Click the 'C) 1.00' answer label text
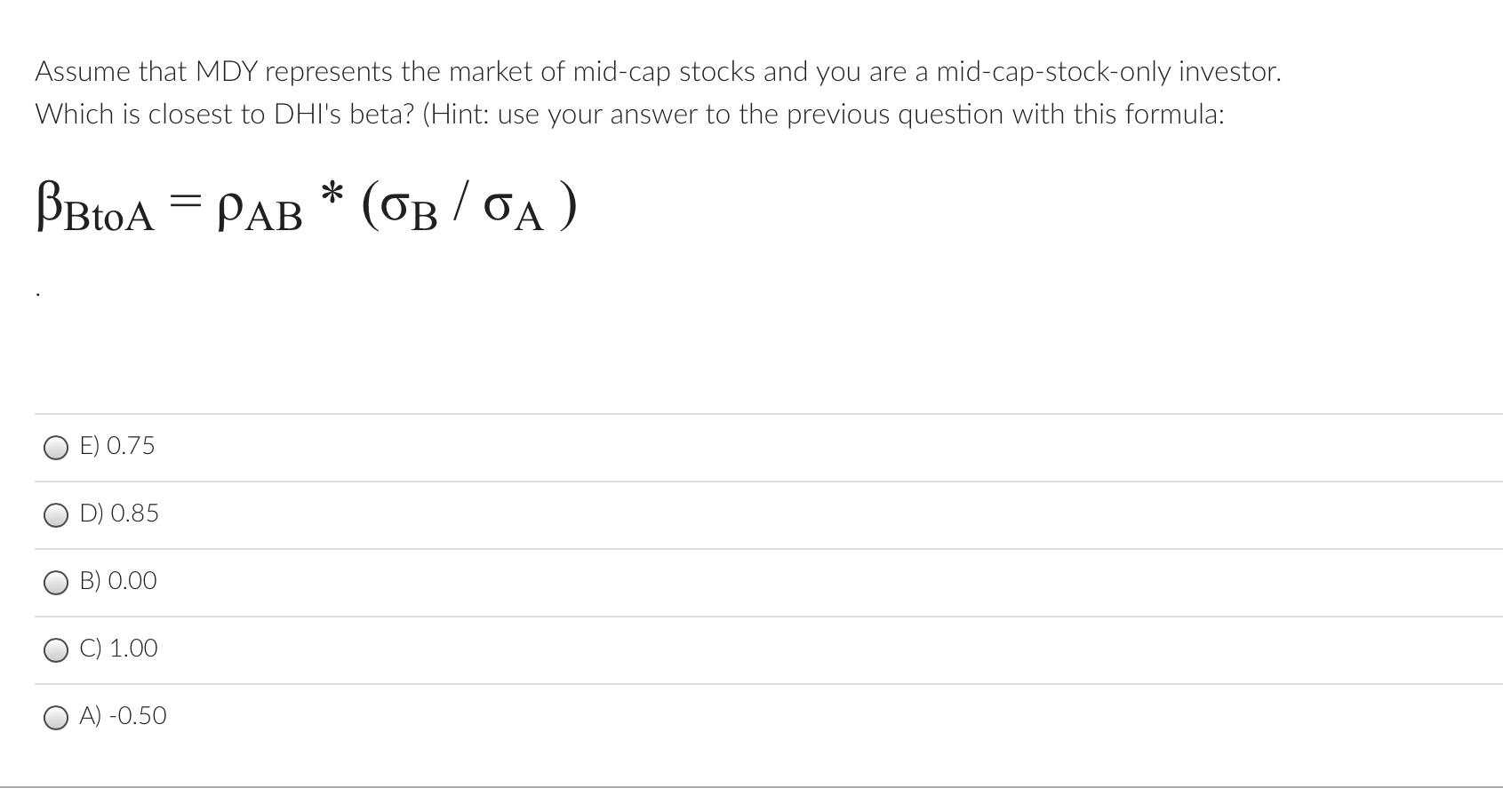Viewport: 1503px width, 812px height. (119, 649)
